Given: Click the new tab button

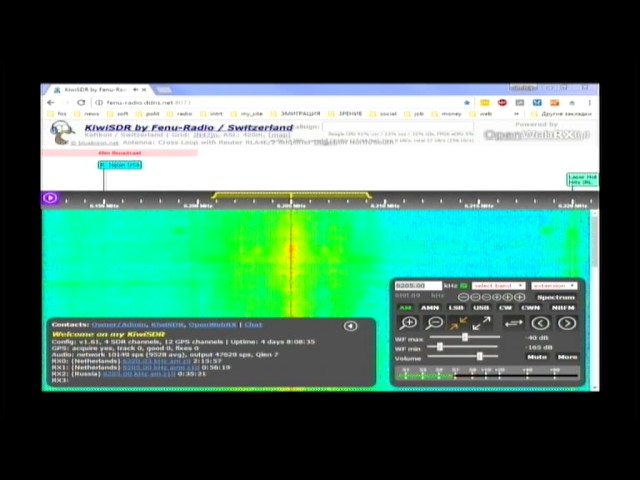Looking at the screenshot, I should [164, 89].
